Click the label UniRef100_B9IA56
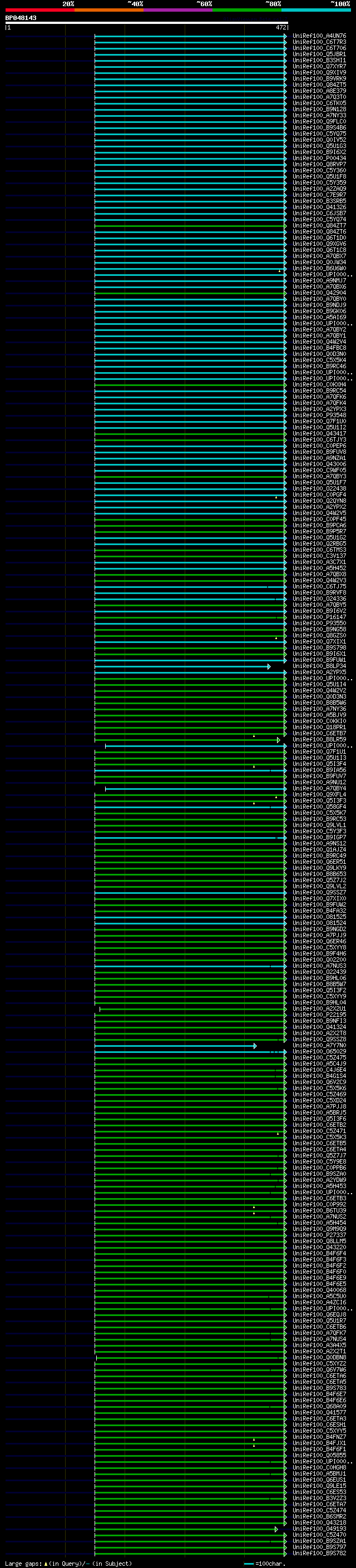356x1568 pixels. point(319,770)
